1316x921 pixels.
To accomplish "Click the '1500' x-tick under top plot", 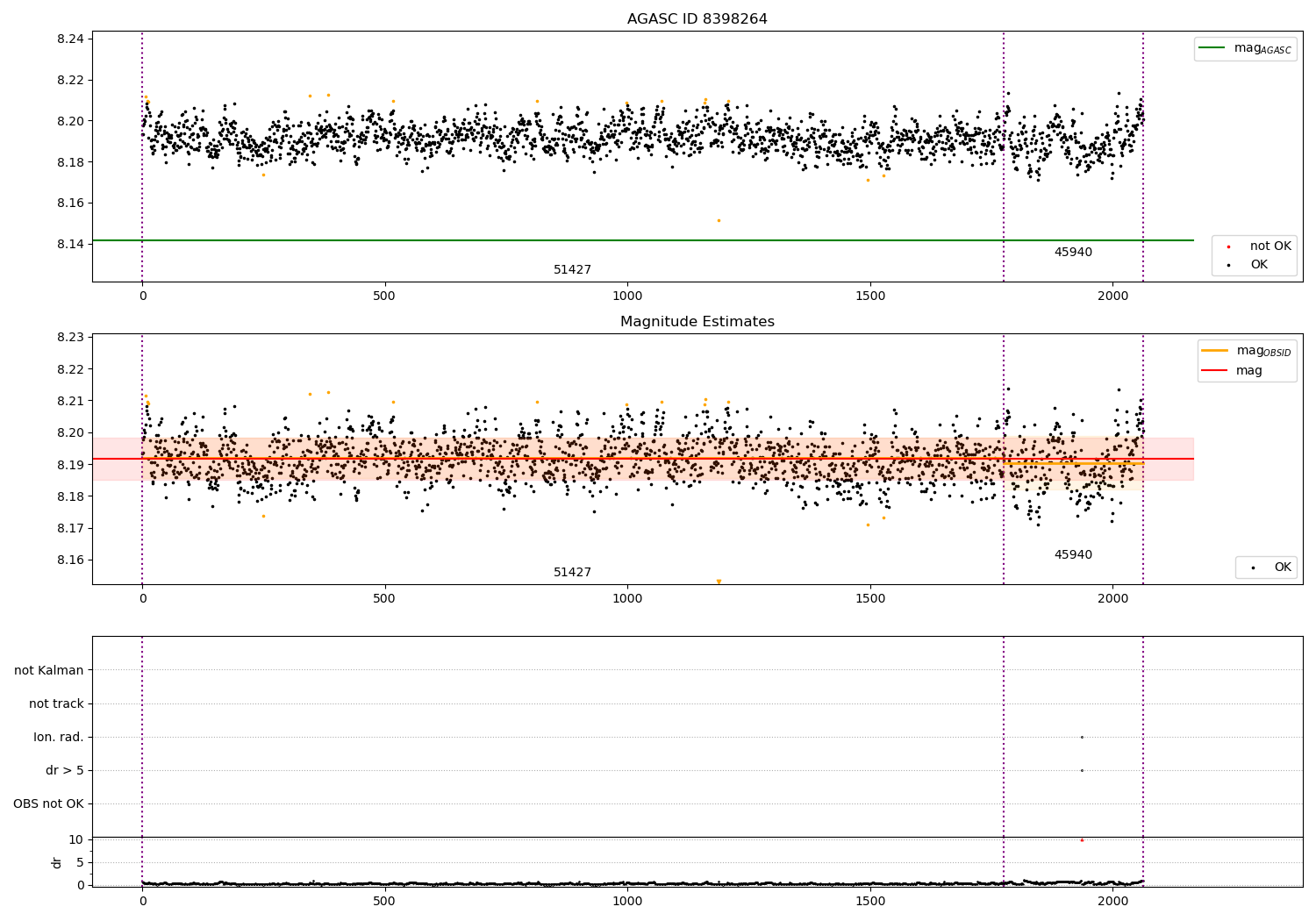I will pyautogui.click(x=870, y=296).
